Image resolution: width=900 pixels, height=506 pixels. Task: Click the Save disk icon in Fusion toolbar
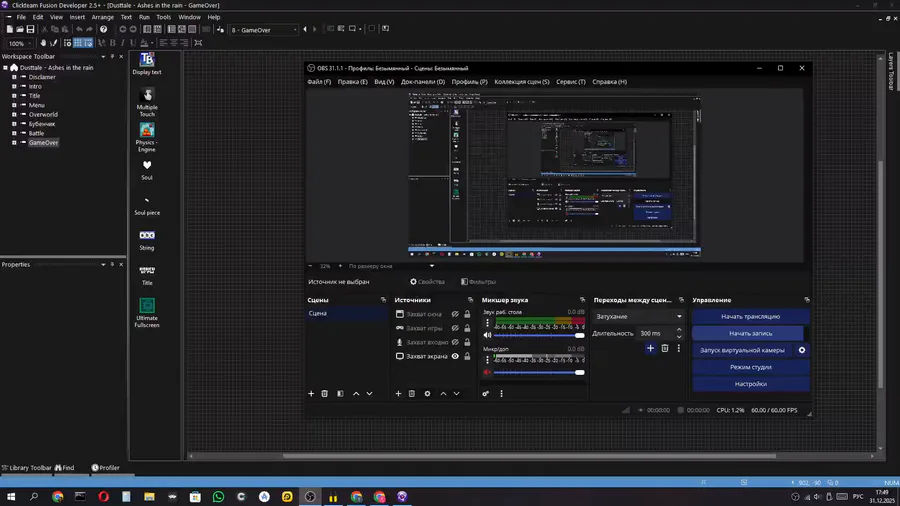point(30,29)
